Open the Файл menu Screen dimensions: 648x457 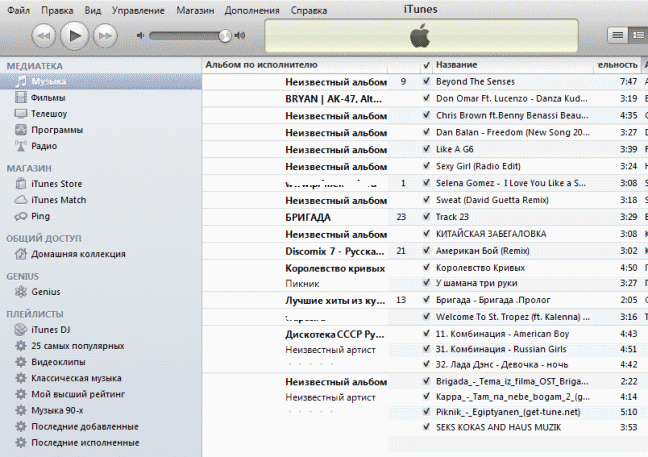[x=19, y=10]
